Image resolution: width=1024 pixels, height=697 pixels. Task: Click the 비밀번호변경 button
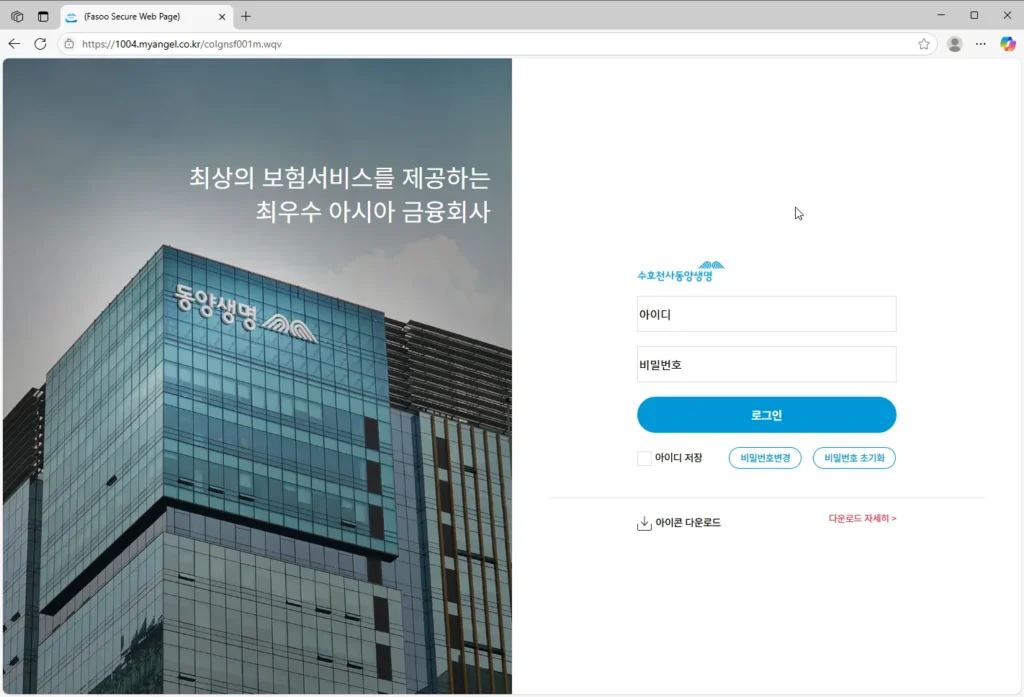point(765,458)
